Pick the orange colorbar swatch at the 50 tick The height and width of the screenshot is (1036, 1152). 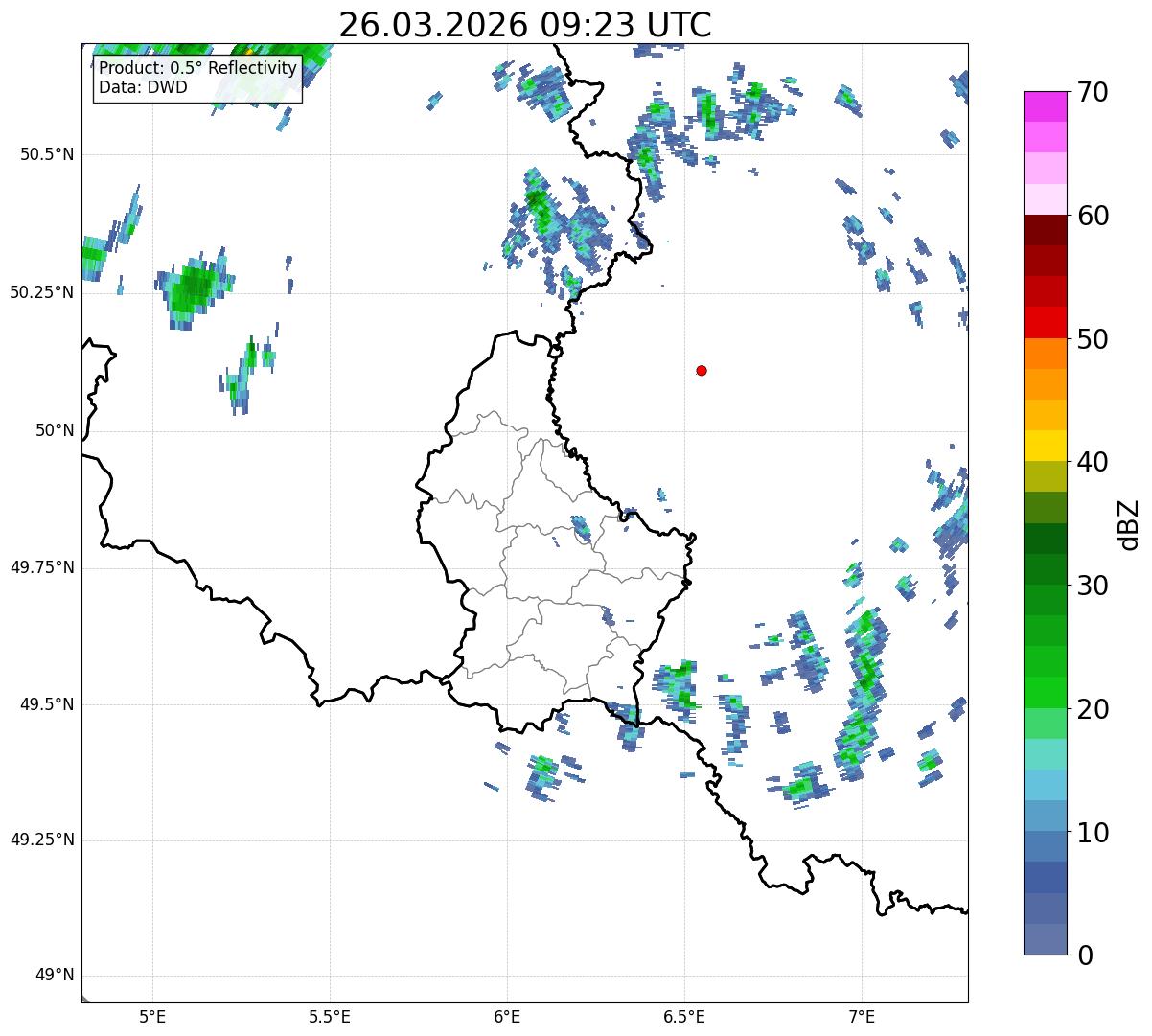coord(1046,354)
